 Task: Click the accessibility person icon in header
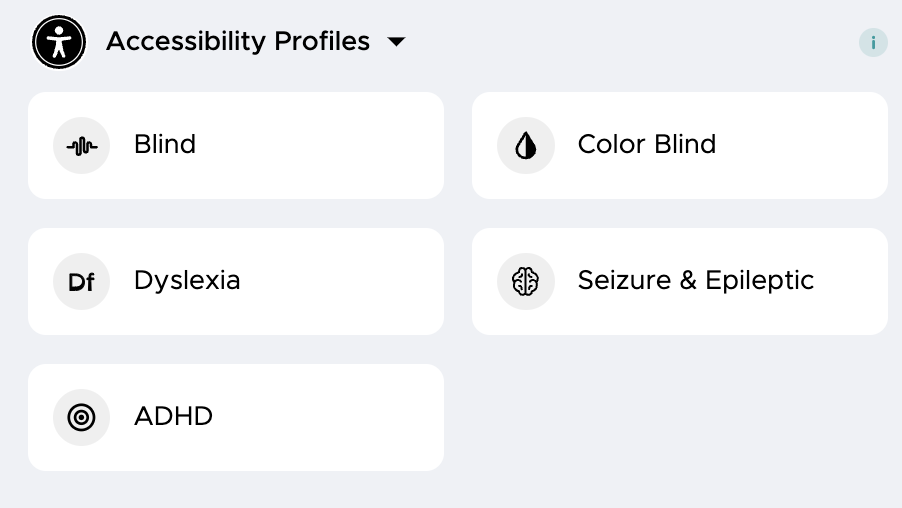pos(59,42)
